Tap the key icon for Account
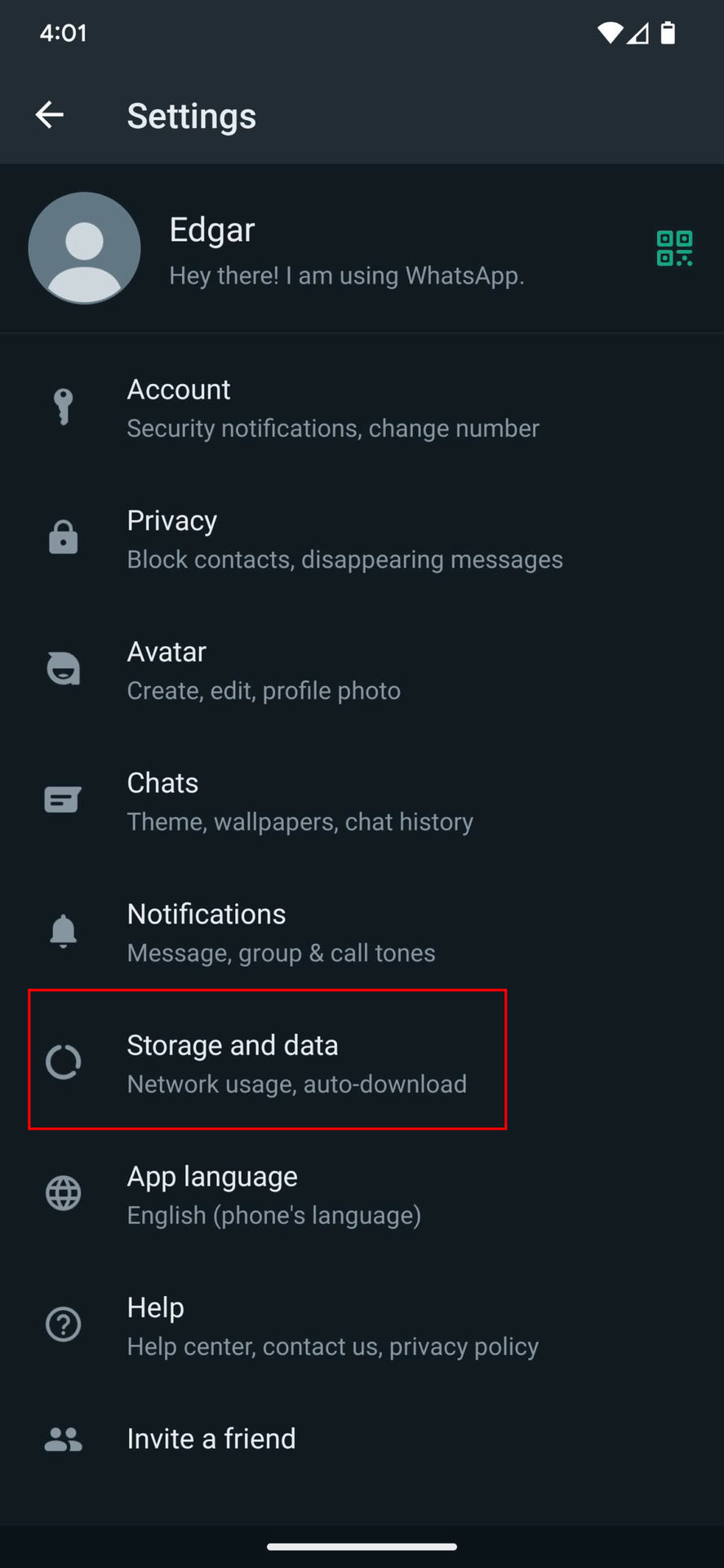 (x=63, y=407)
